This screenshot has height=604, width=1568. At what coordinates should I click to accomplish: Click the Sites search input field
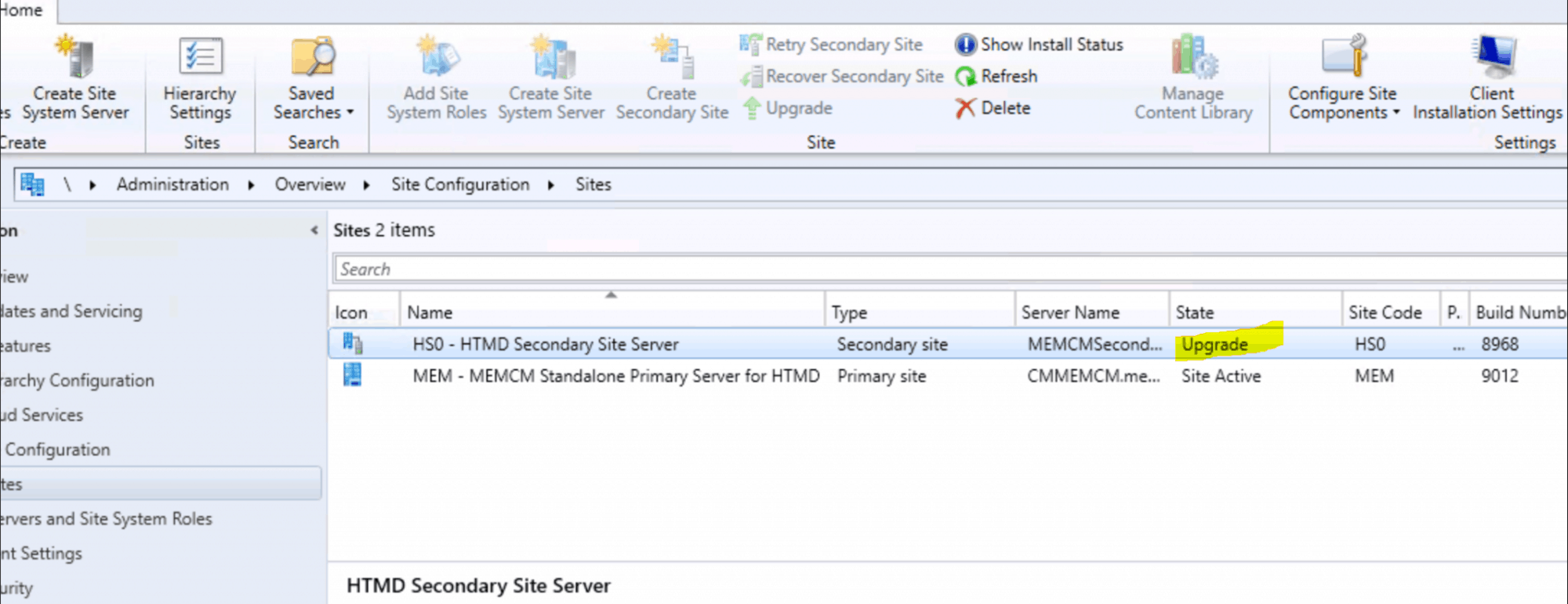click(941, 269)
